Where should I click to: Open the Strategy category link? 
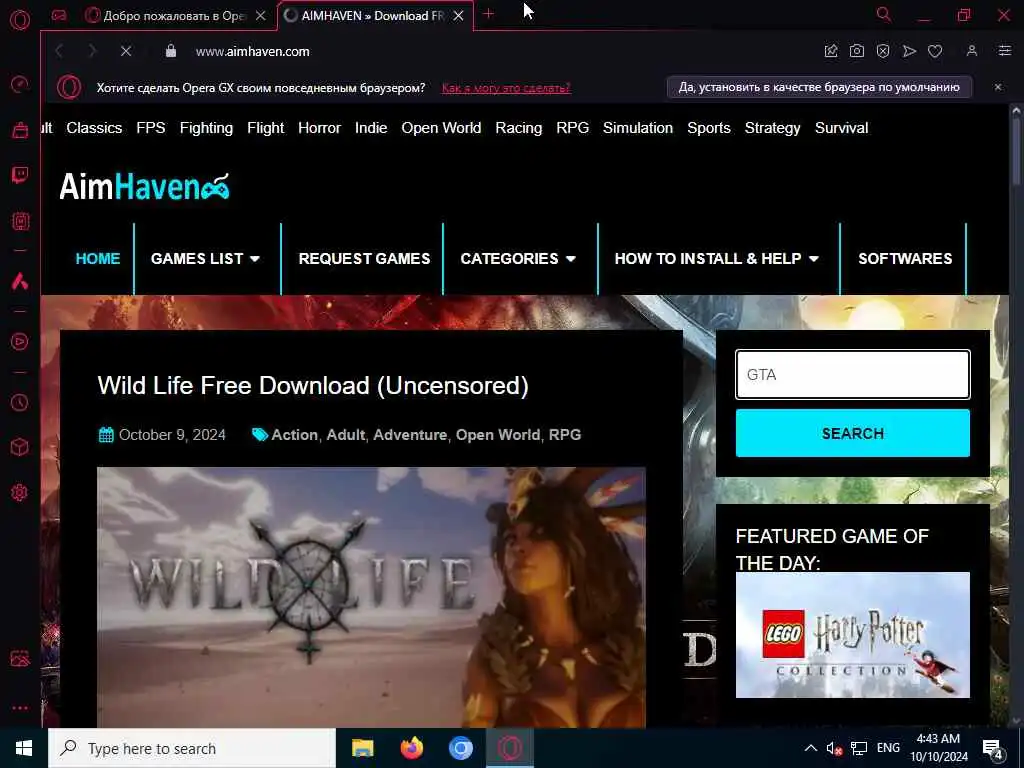pos(773,128)
